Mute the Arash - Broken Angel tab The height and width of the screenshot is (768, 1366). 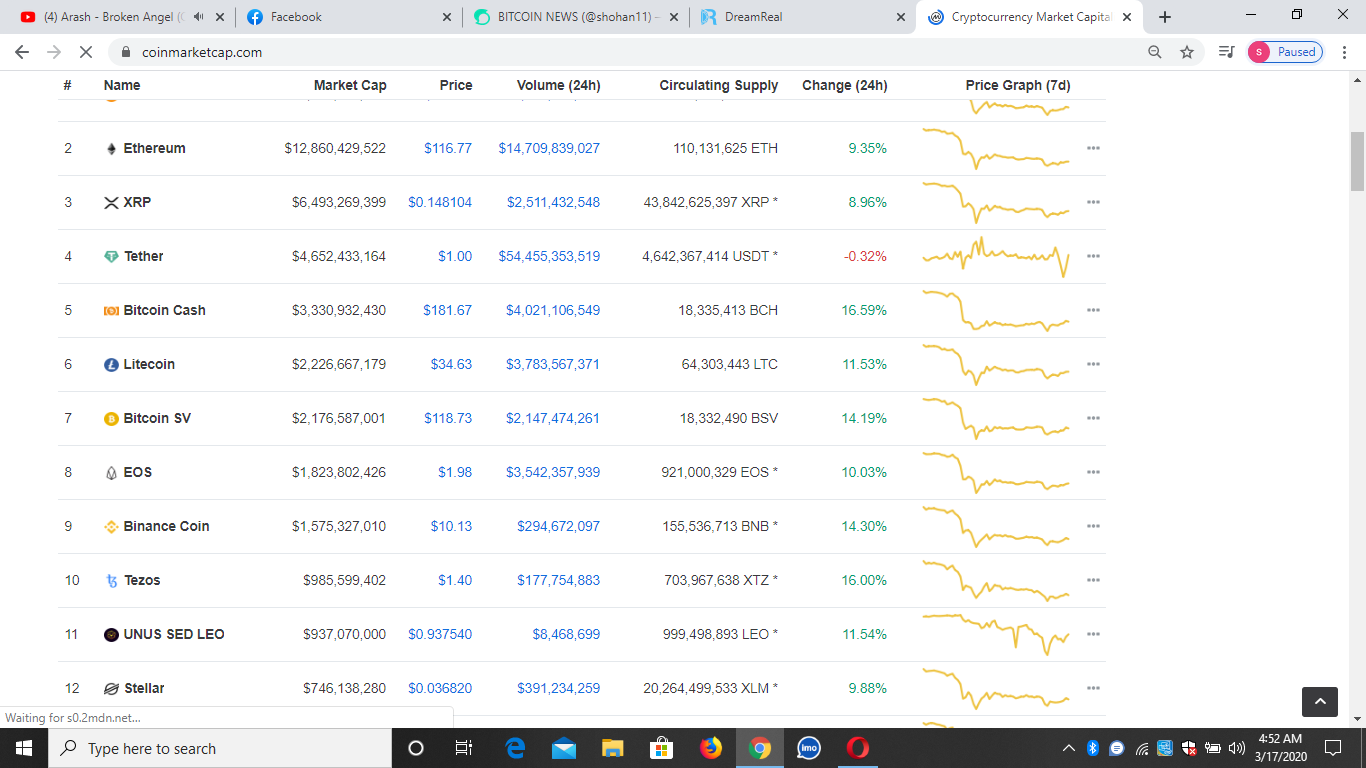point(198,17)
